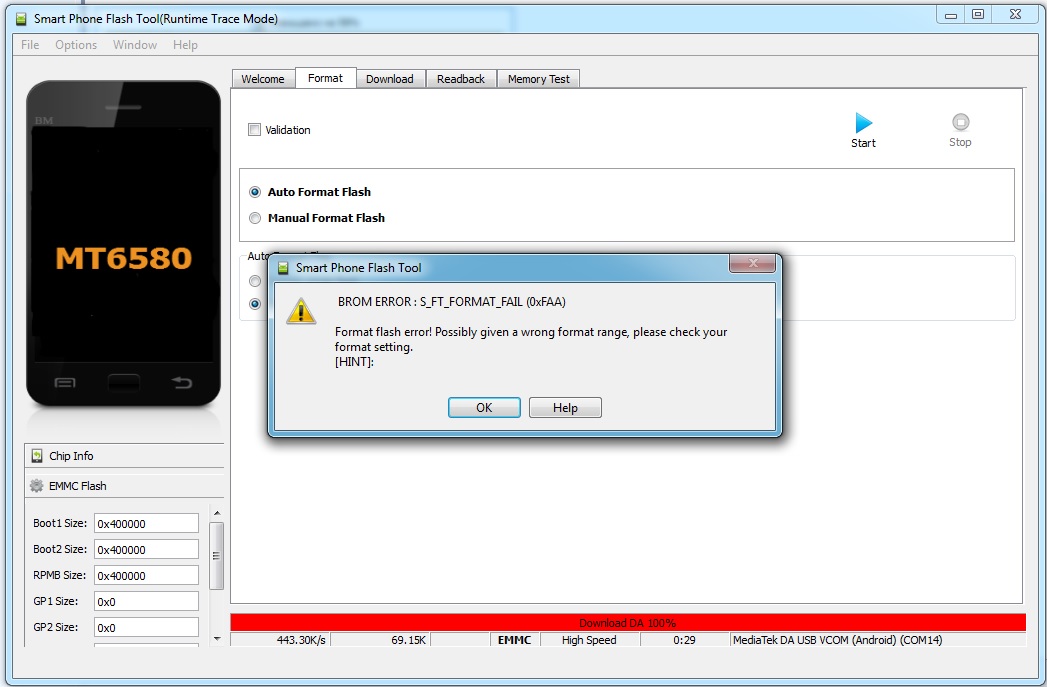Screen dimensions: 1047x687
Task: Open the Window menu
Action: (x=135, y=45)
